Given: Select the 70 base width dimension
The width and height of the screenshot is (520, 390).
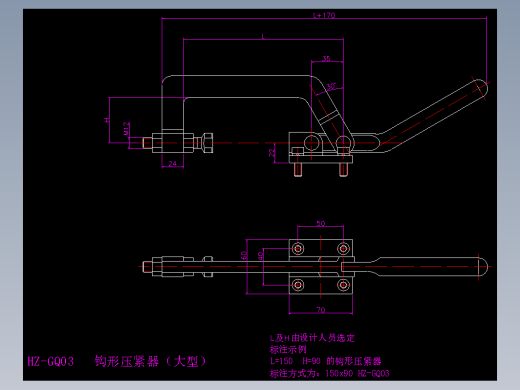Looking at the screenshot, I should coord(321,310).
